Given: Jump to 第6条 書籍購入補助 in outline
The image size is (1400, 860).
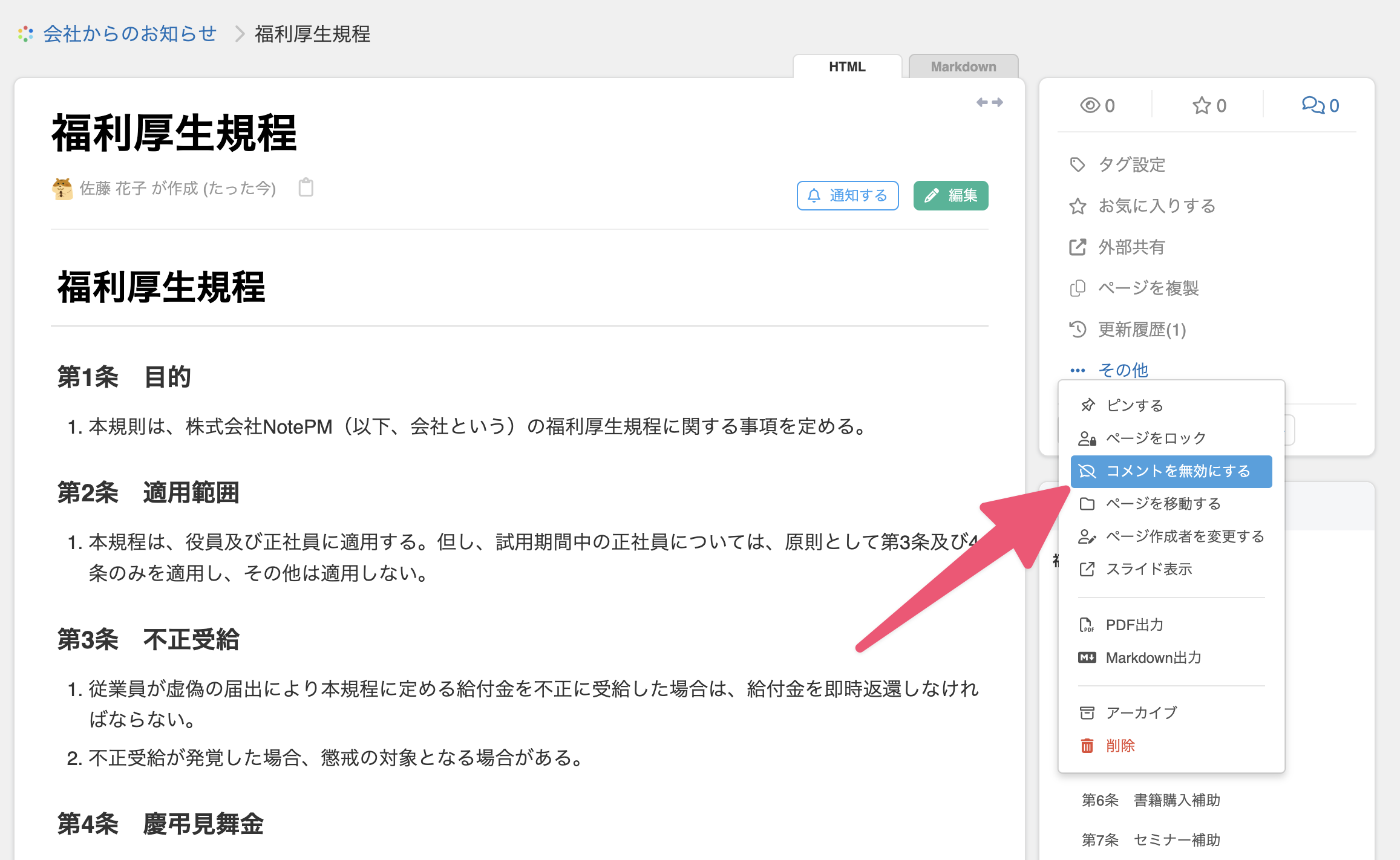Looking at the screenshot, I should click(x=1151, y=800).
